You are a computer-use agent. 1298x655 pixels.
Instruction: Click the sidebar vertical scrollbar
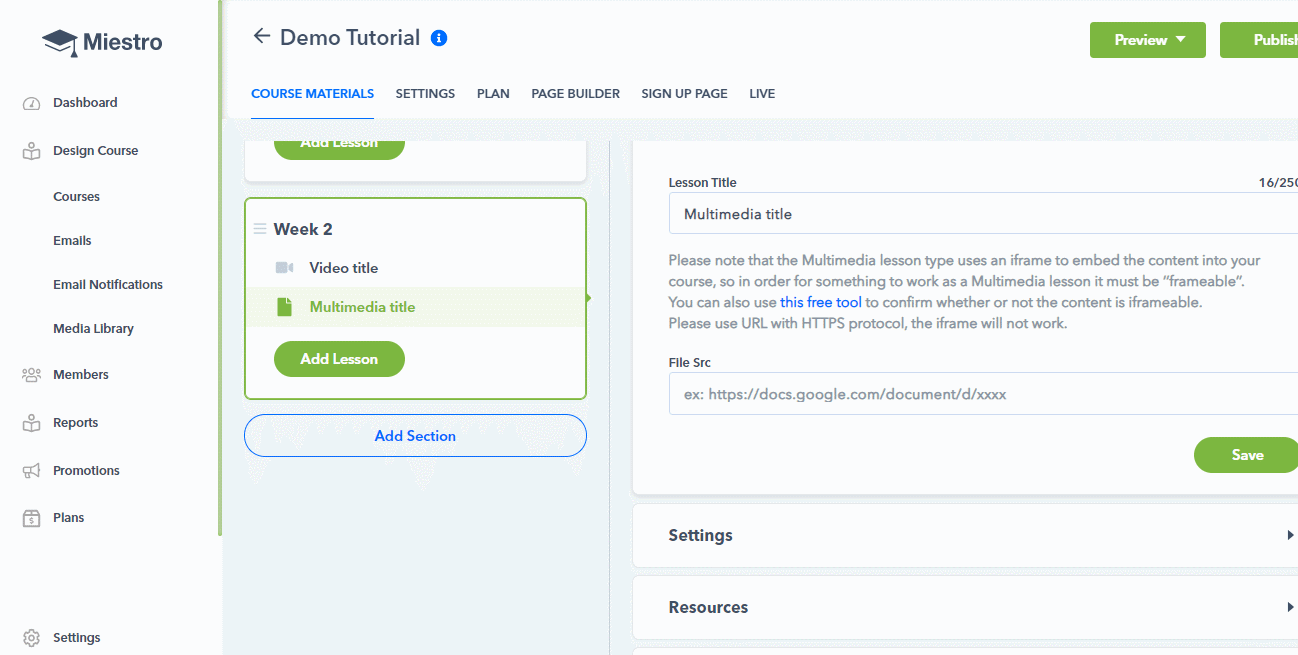tap(219, 270)
